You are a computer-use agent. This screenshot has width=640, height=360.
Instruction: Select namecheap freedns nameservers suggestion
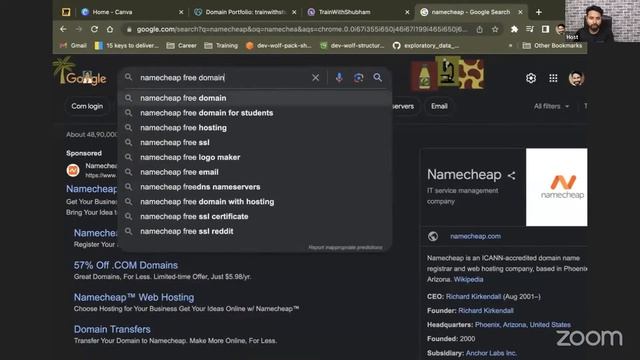tap(255, 187)
